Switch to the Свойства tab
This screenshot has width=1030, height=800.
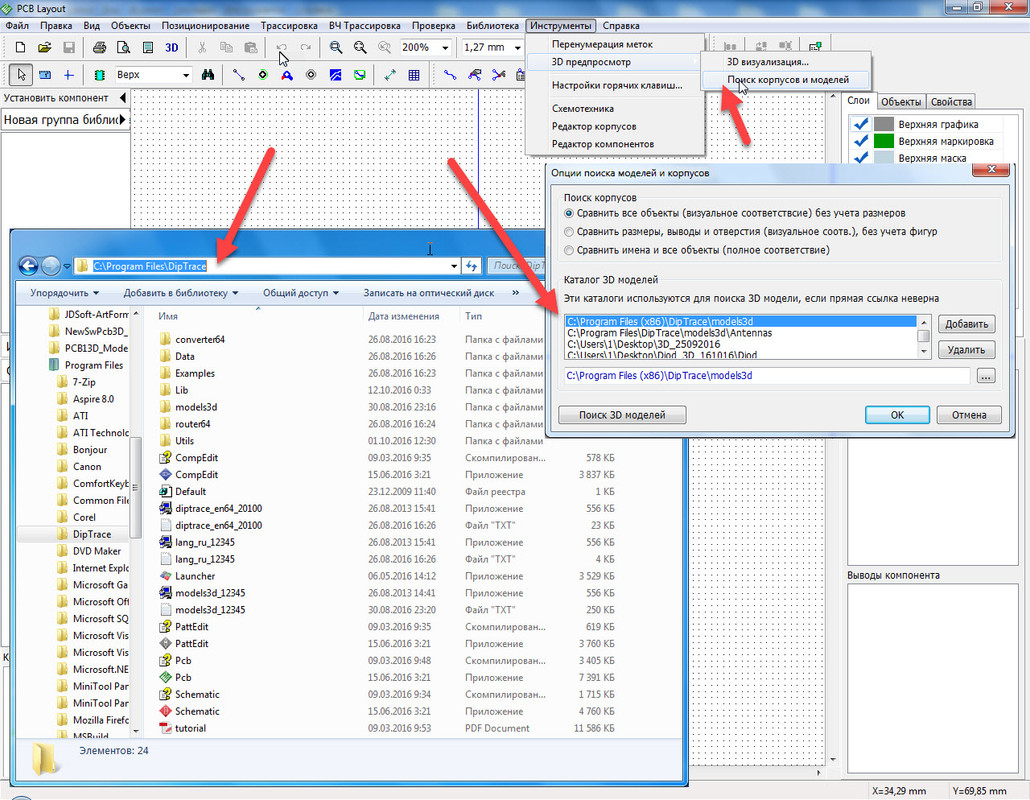pos(951,102)
